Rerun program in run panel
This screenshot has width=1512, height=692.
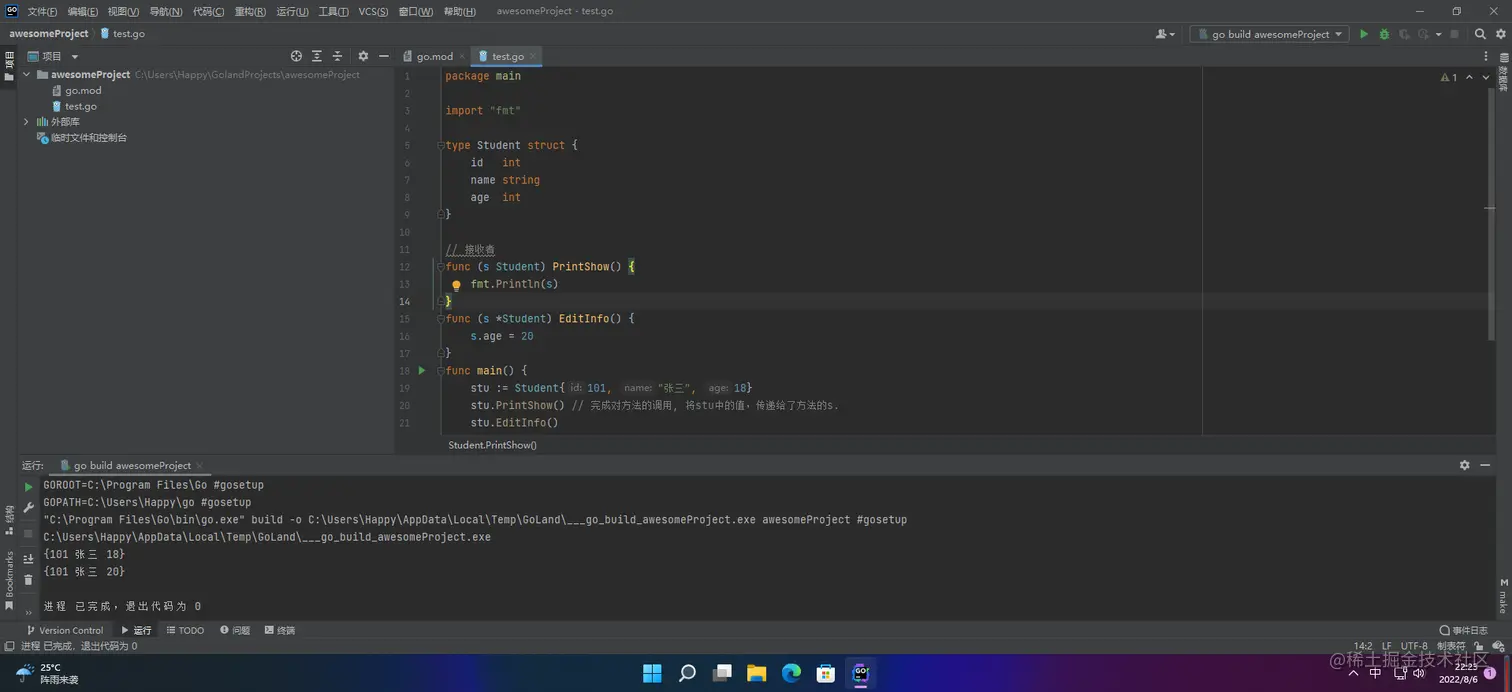click(28, 487)
